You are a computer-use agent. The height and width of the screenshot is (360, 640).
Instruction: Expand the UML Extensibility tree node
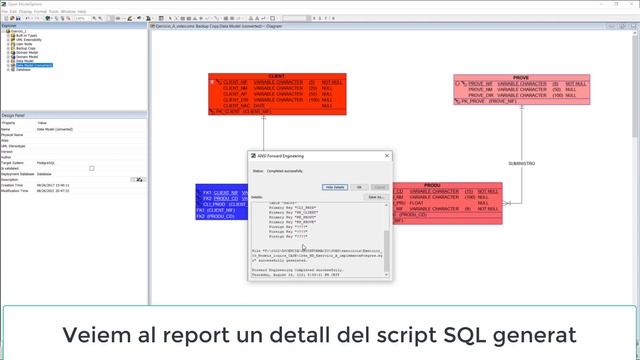[8, 40]
